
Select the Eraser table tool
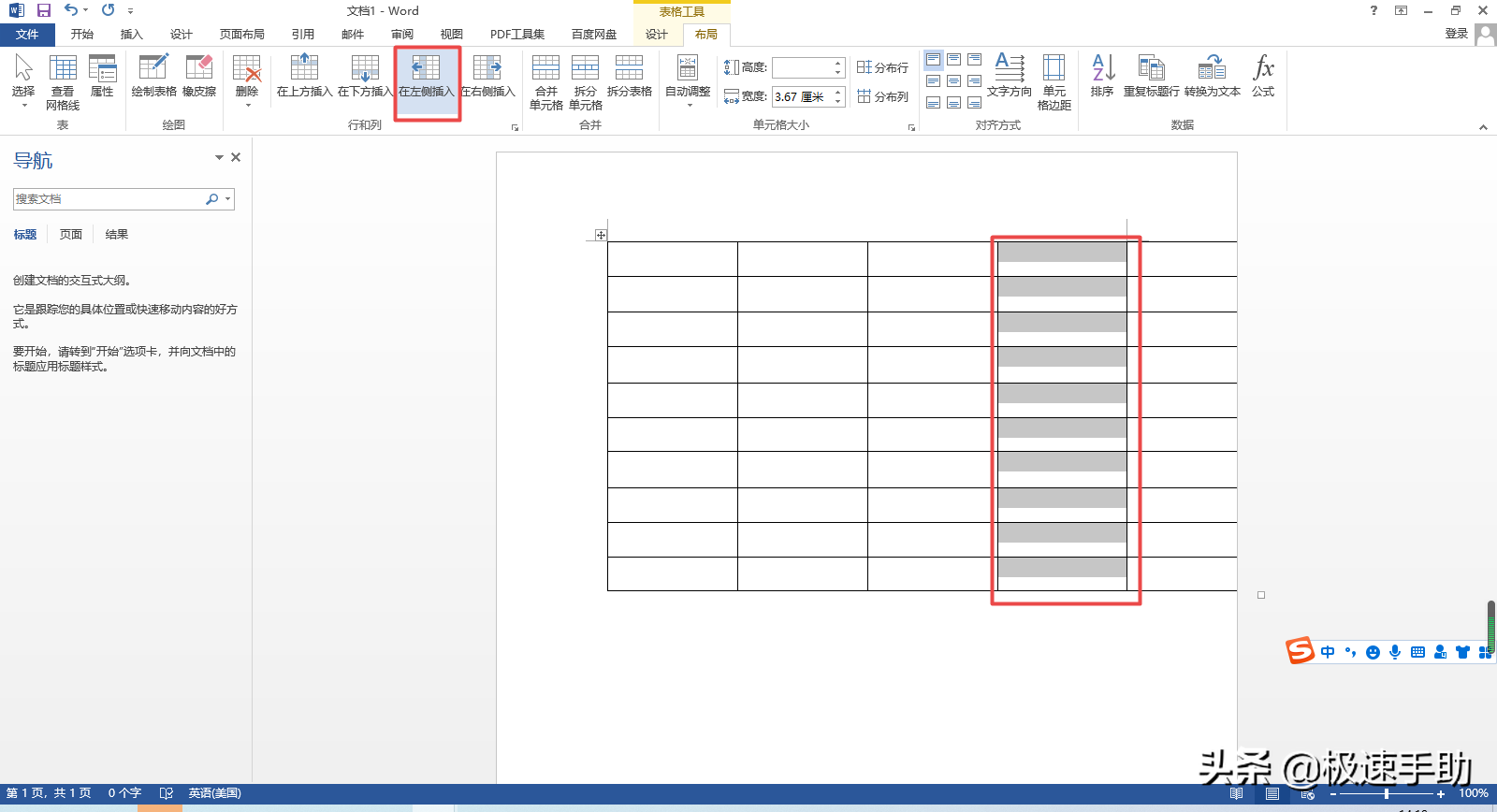point(198,77)
